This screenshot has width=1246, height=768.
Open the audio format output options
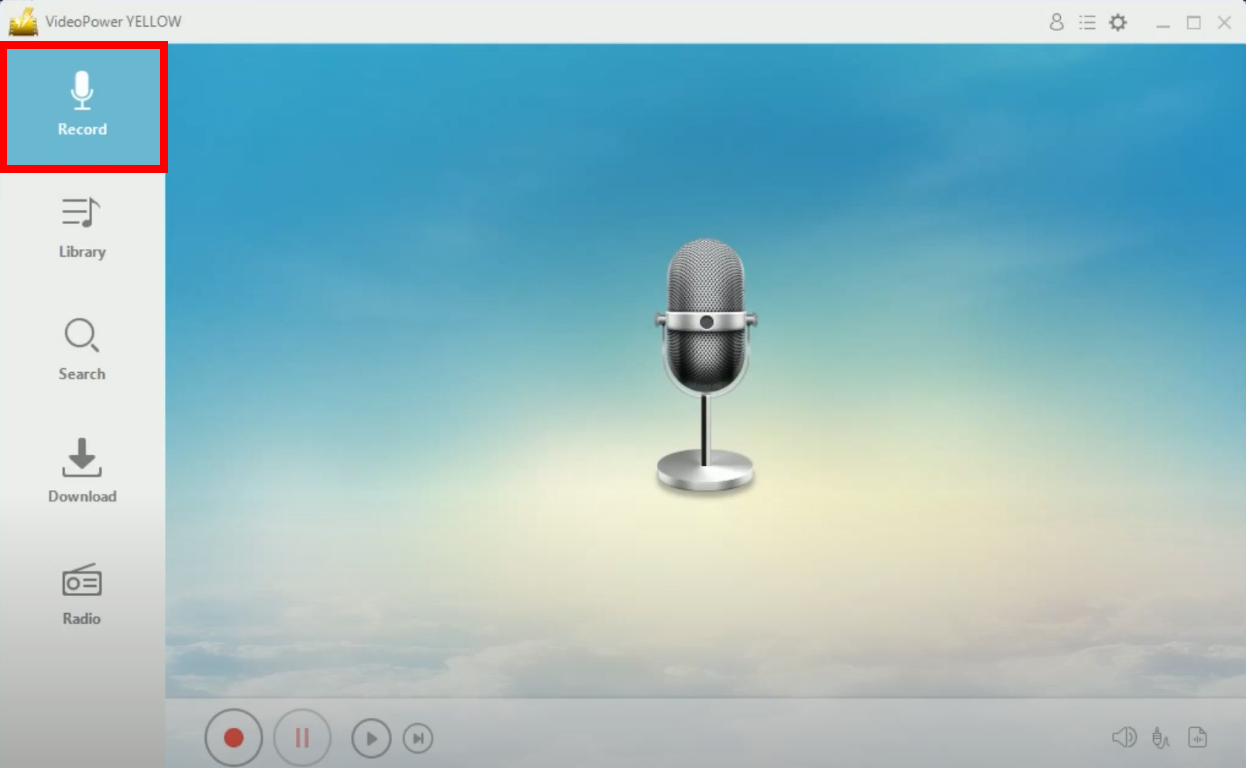point(1197,737)
